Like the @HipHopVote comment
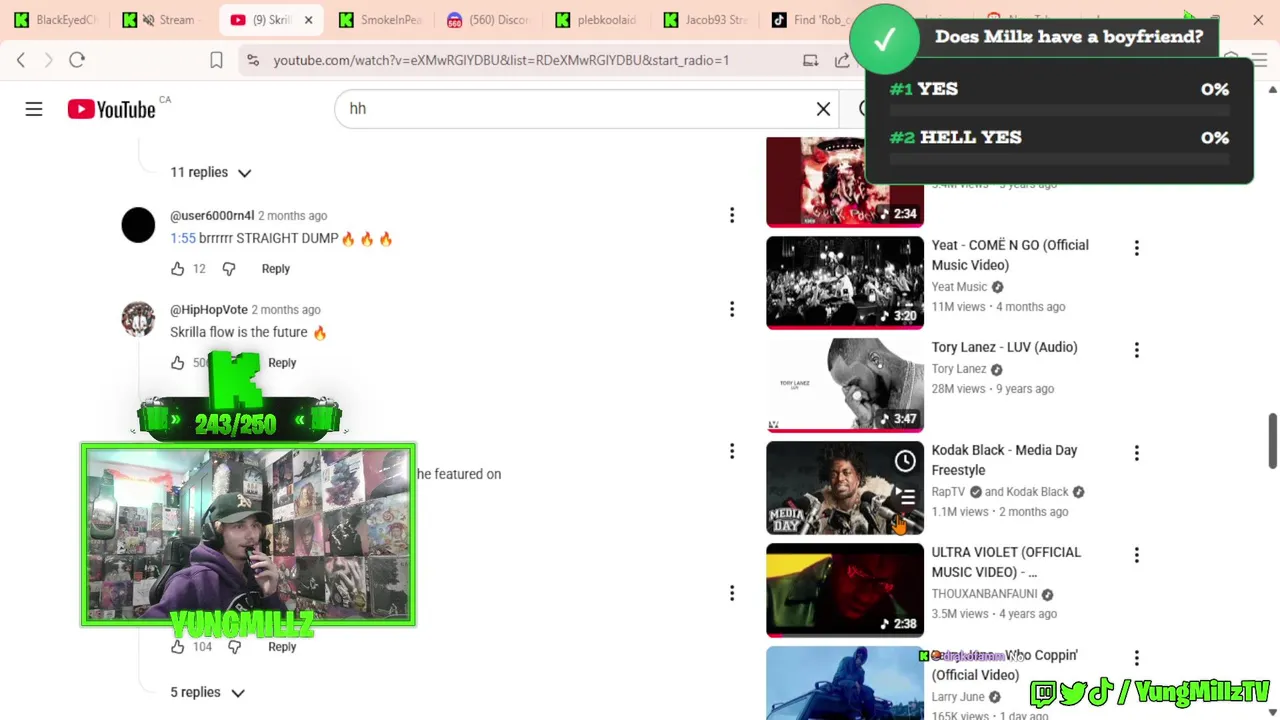The height and width of the screenshot is (720, 1280). point(178,362)
